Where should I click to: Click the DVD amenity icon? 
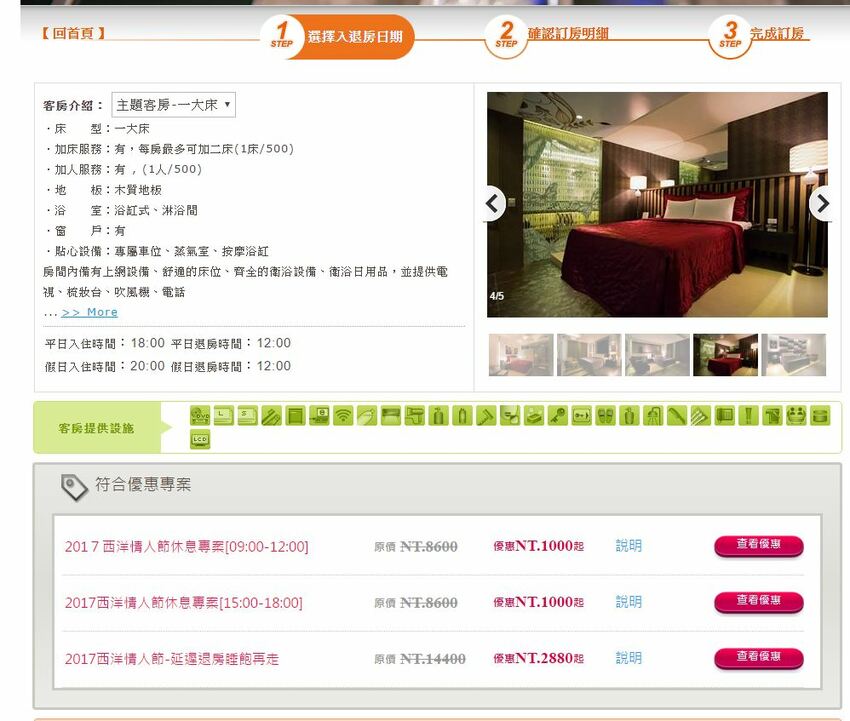(198, 415)
